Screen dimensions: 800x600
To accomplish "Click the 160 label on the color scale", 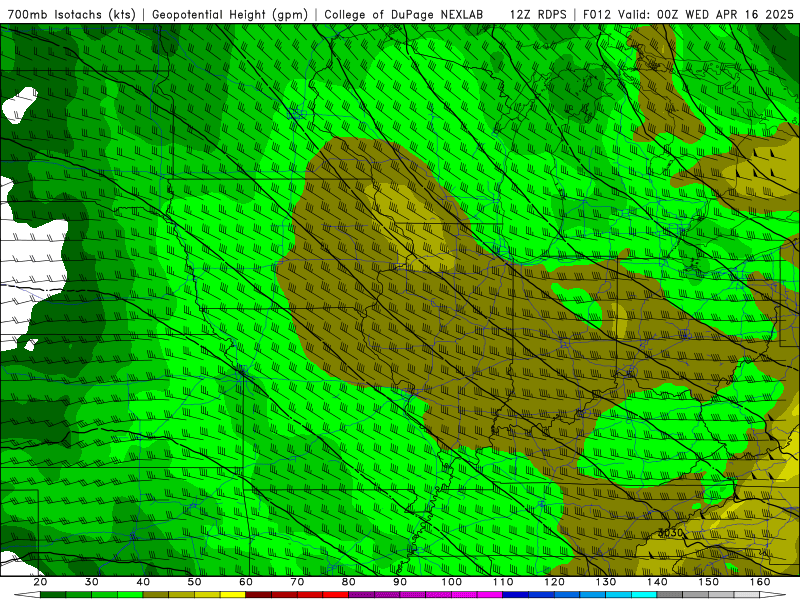I will point(760,582).
